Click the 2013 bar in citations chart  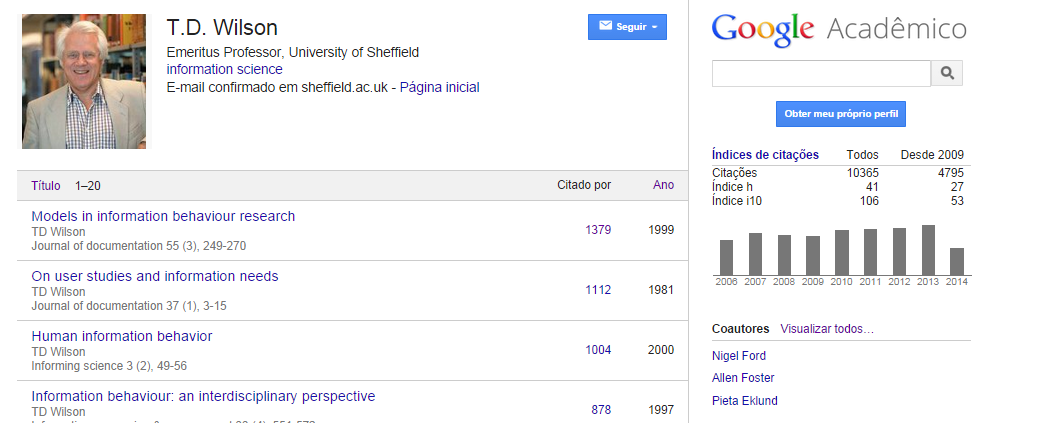coord(928,250)
